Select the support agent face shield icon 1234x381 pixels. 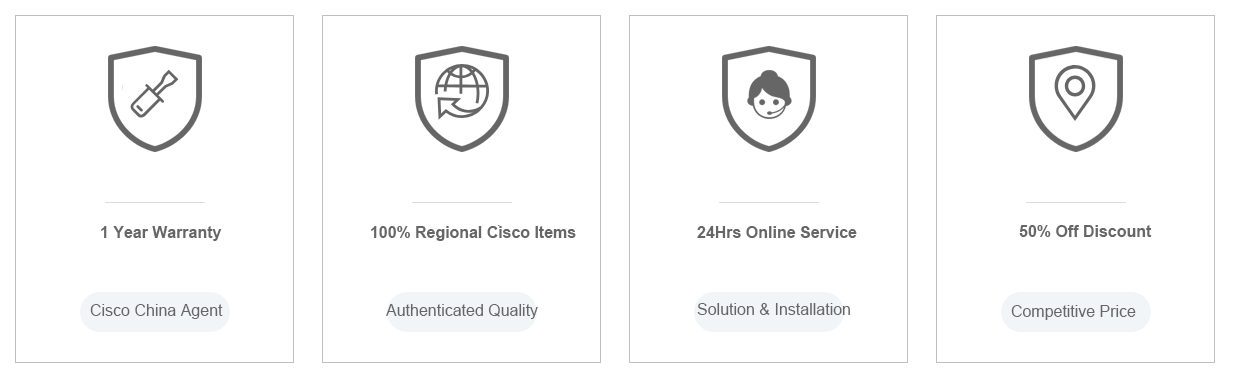click(769, 98)
